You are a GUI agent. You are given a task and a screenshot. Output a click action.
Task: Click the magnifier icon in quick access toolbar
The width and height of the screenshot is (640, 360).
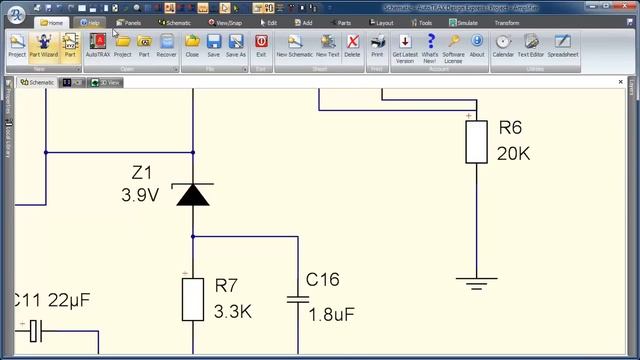[137, 8]
